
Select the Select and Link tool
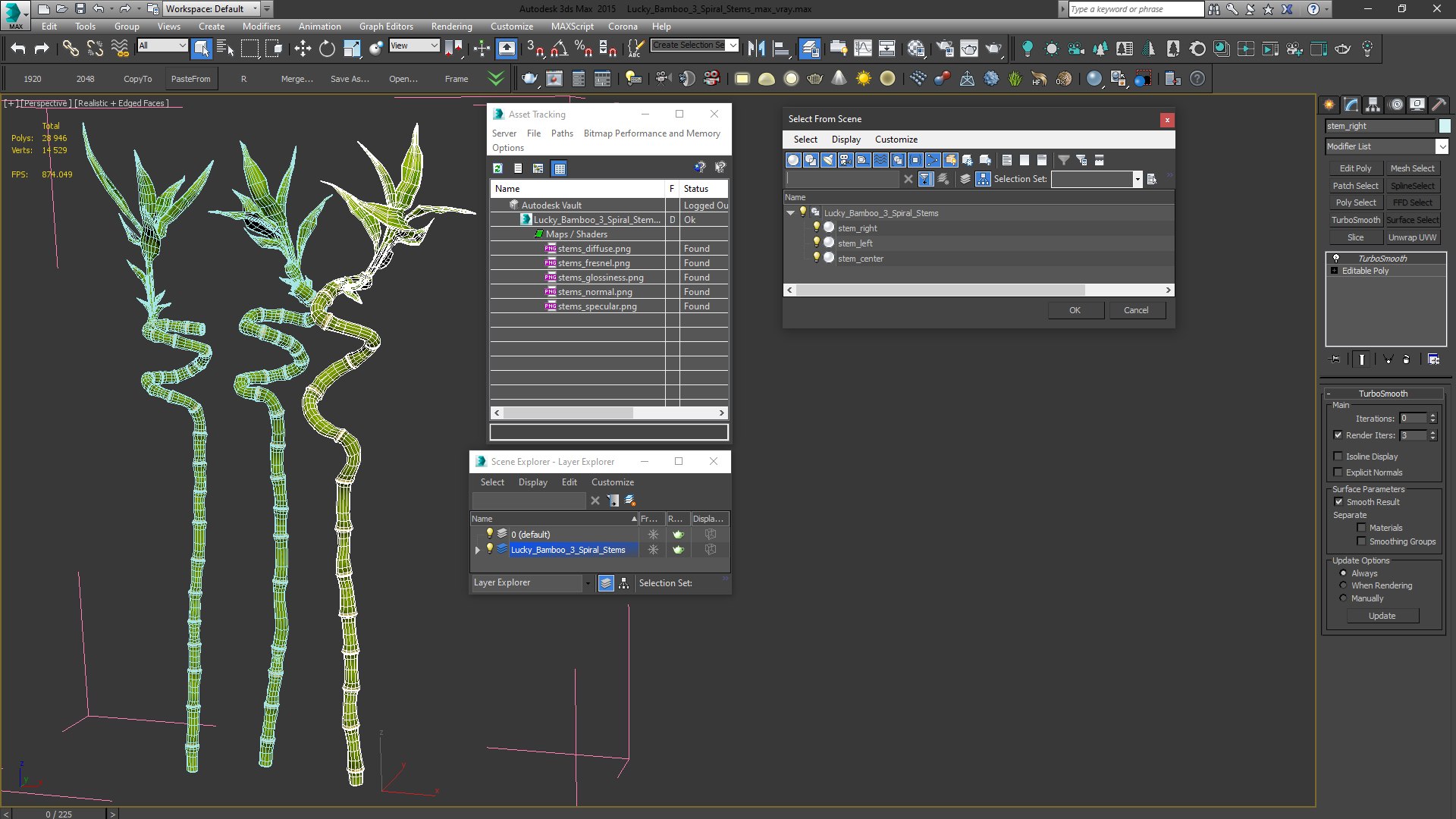(x=71, y=49)
